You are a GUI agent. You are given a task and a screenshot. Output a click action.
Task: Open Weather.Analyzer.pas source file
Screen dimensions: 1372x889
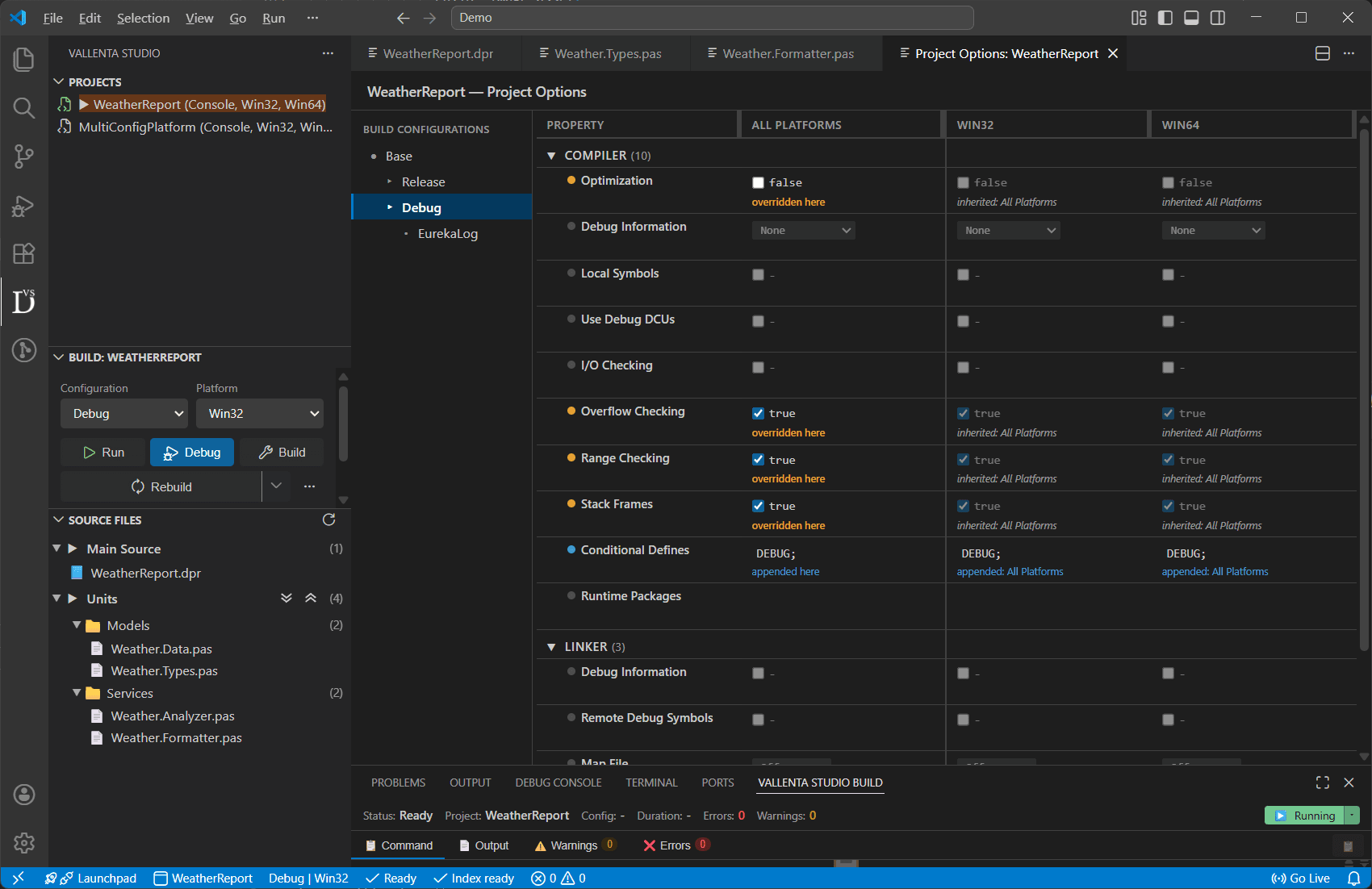[173, 716]
